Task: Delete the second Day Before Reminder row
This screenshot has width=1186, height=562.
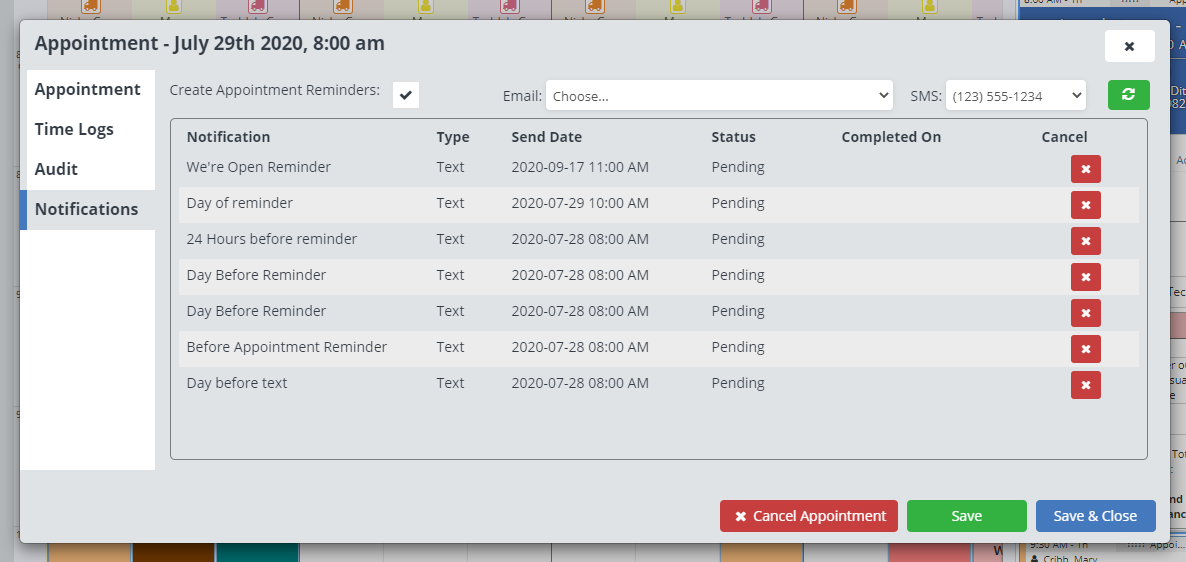Action: (1085, 313)
